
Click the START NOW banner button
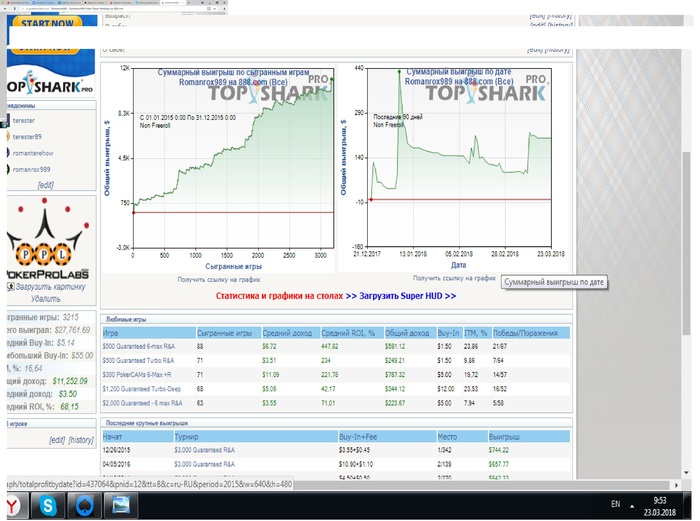coord(47,21)
